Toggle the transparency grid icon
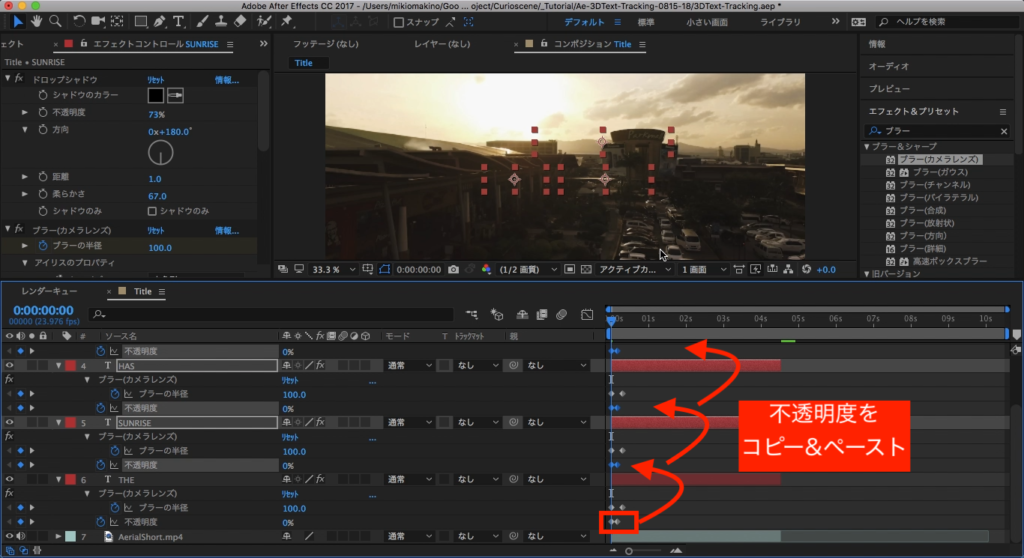This screenshot has width=1024, height=558. (x=586, y=269)
